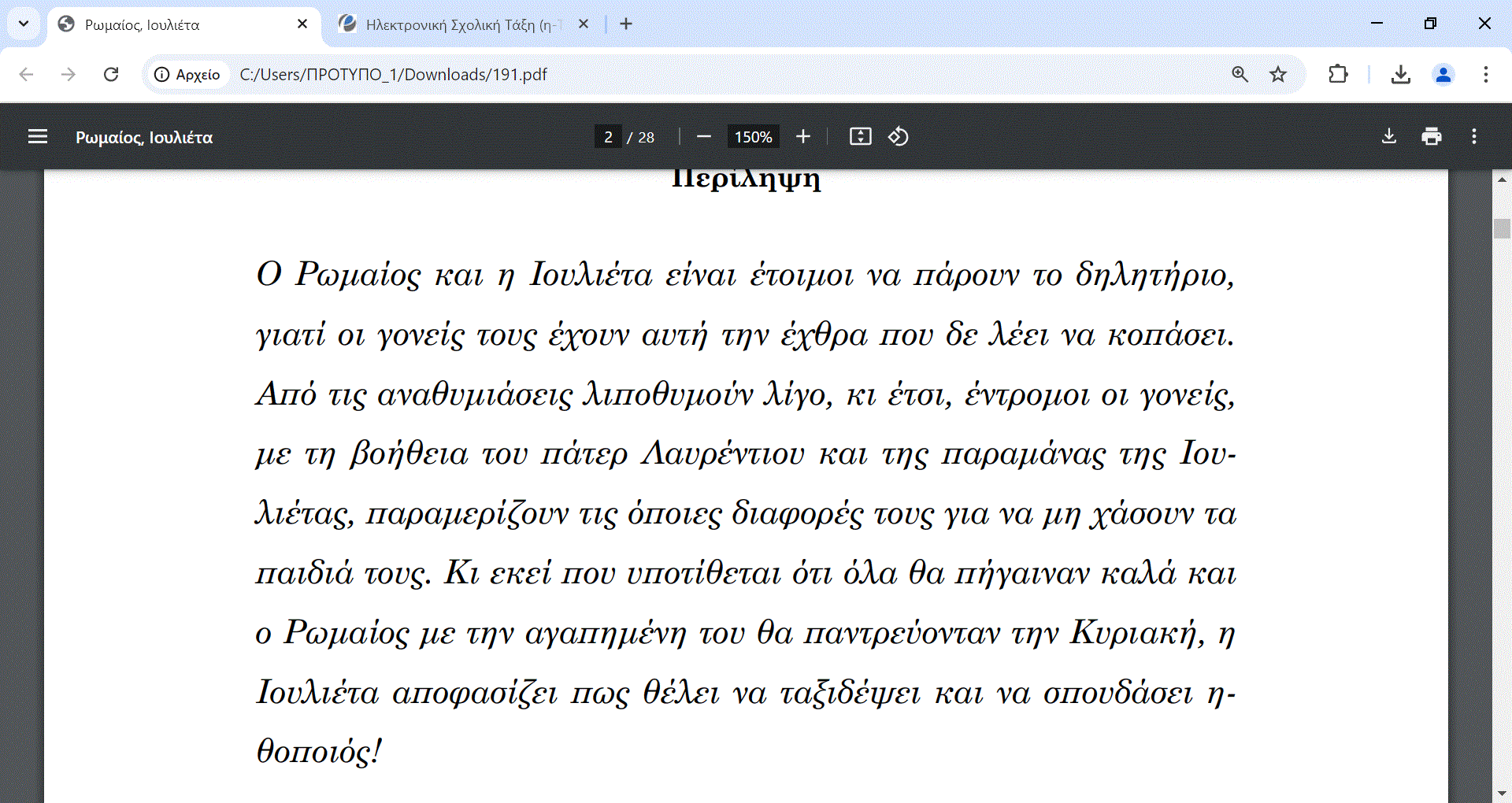
Task: Open Chrome three-dot menu
Action: click(x=1486, y=74)
